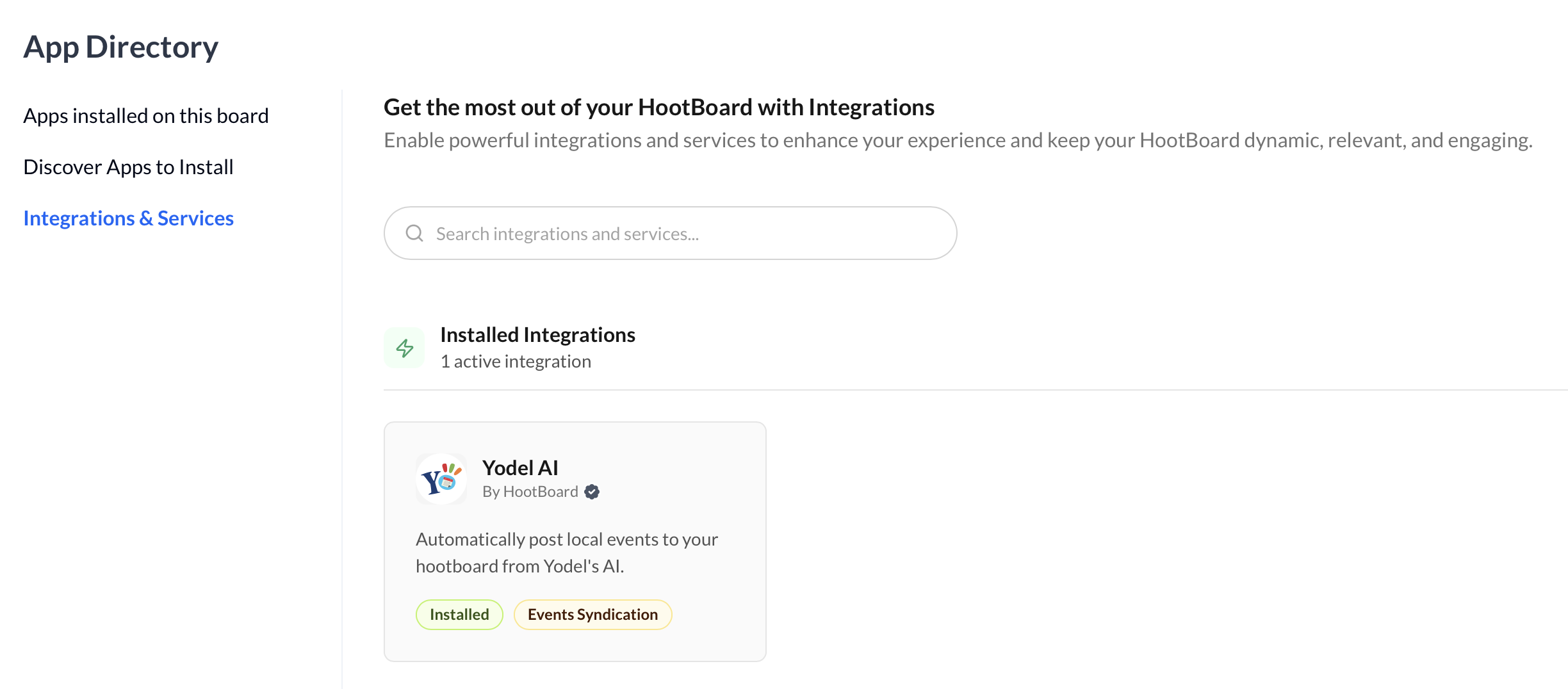This screenshot has width=1568, height=689.
Task: Focus the search integrations and services field
Action: (679, 234)
